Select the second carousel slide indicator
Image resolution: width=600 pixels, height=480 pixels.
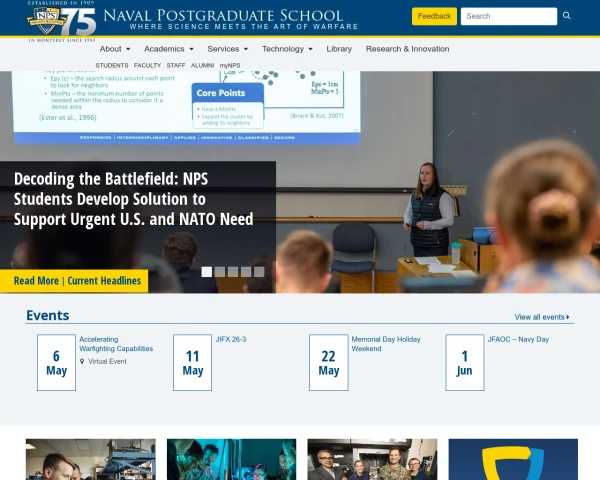[220, 272]
